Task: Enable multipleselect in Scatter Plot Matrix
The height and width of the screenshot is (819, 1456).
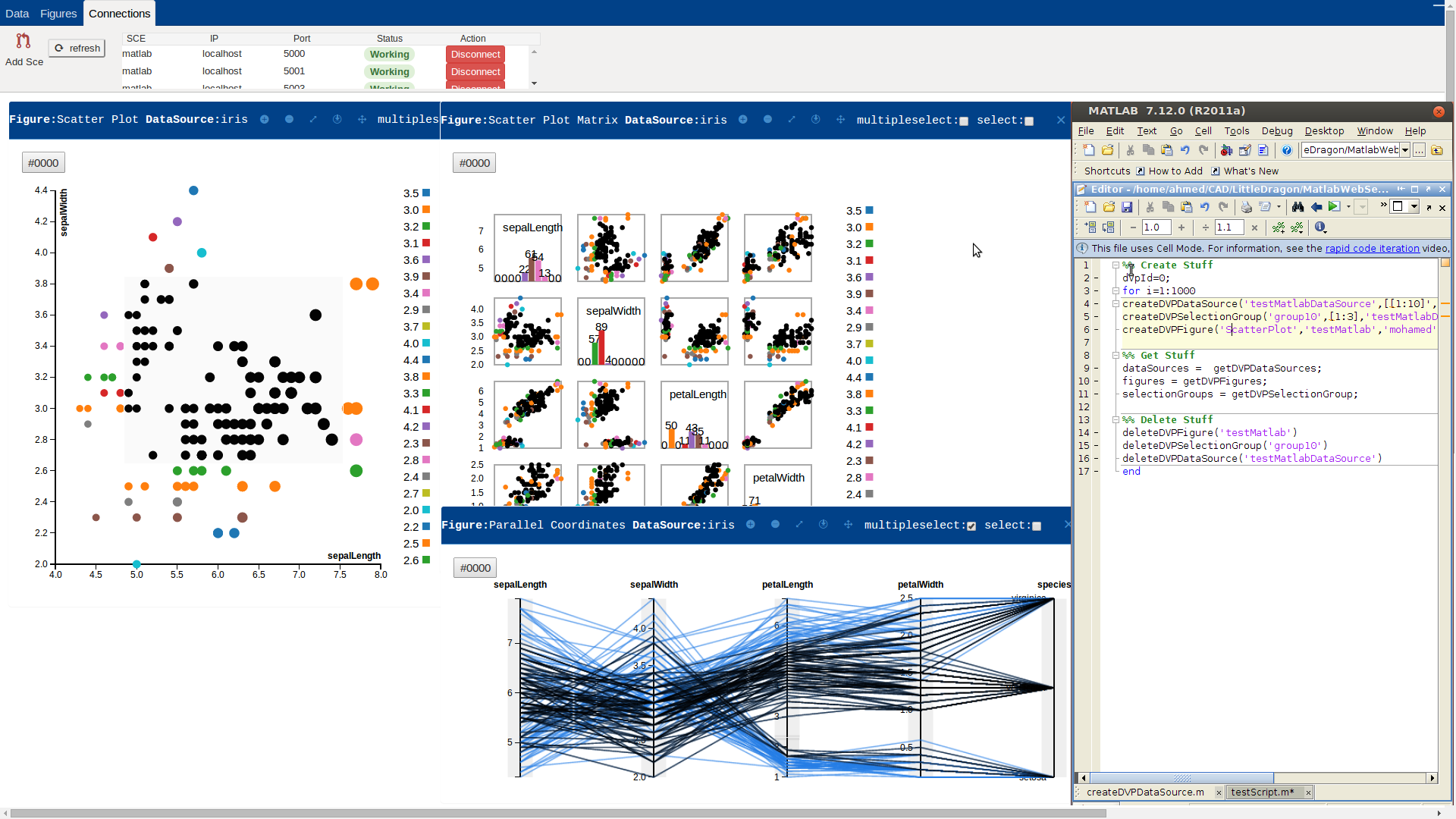Action: [x=964, y=121]
